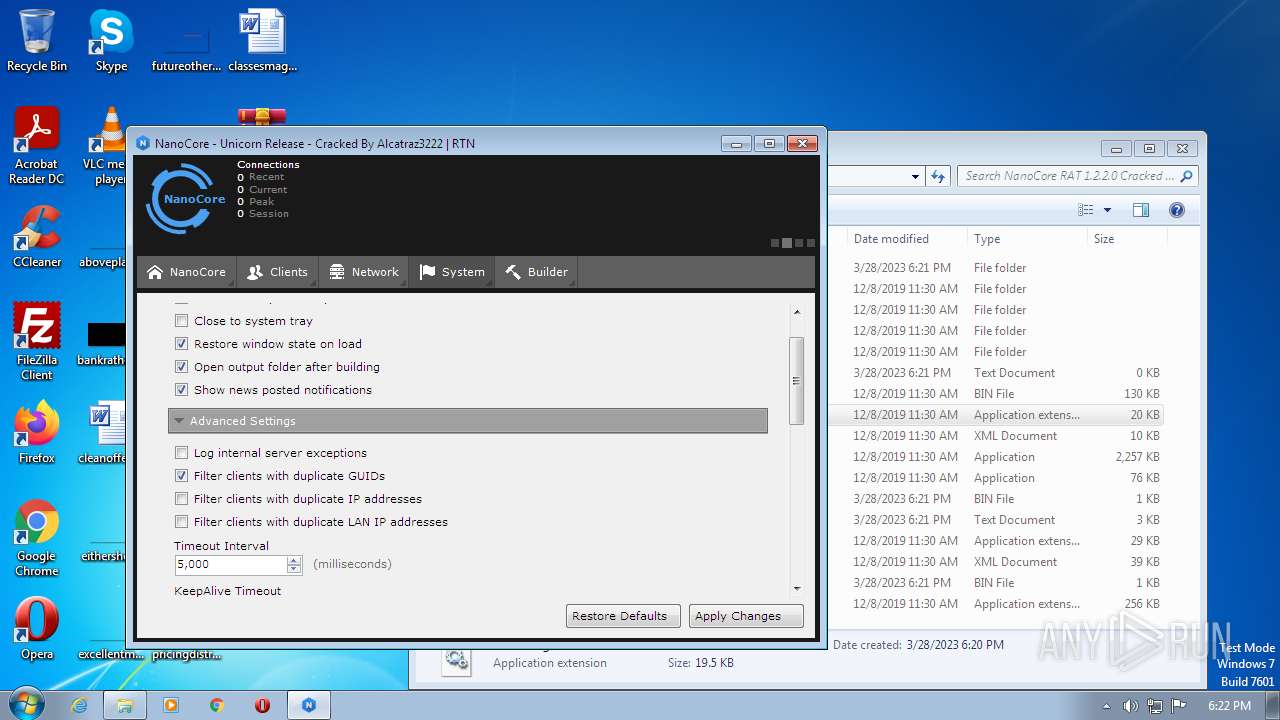Click settings scrollbar down arrow
Screen dimensions: 1280x720
(797, 589)
